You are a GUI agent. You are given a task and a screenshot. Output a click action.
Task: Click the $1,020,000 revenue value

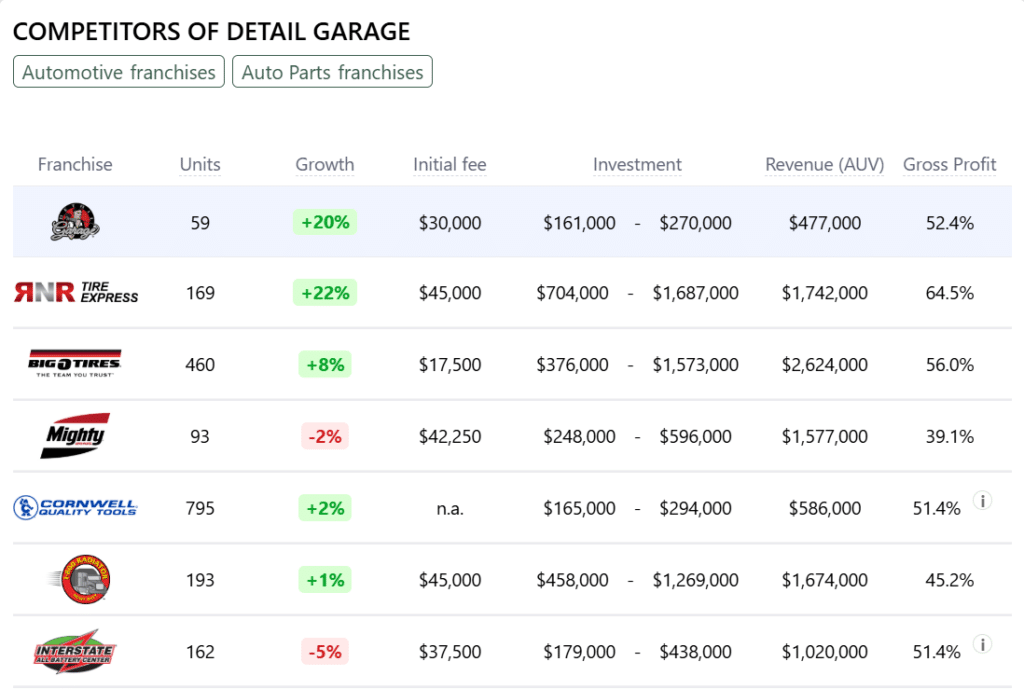[x=825, y=652]
